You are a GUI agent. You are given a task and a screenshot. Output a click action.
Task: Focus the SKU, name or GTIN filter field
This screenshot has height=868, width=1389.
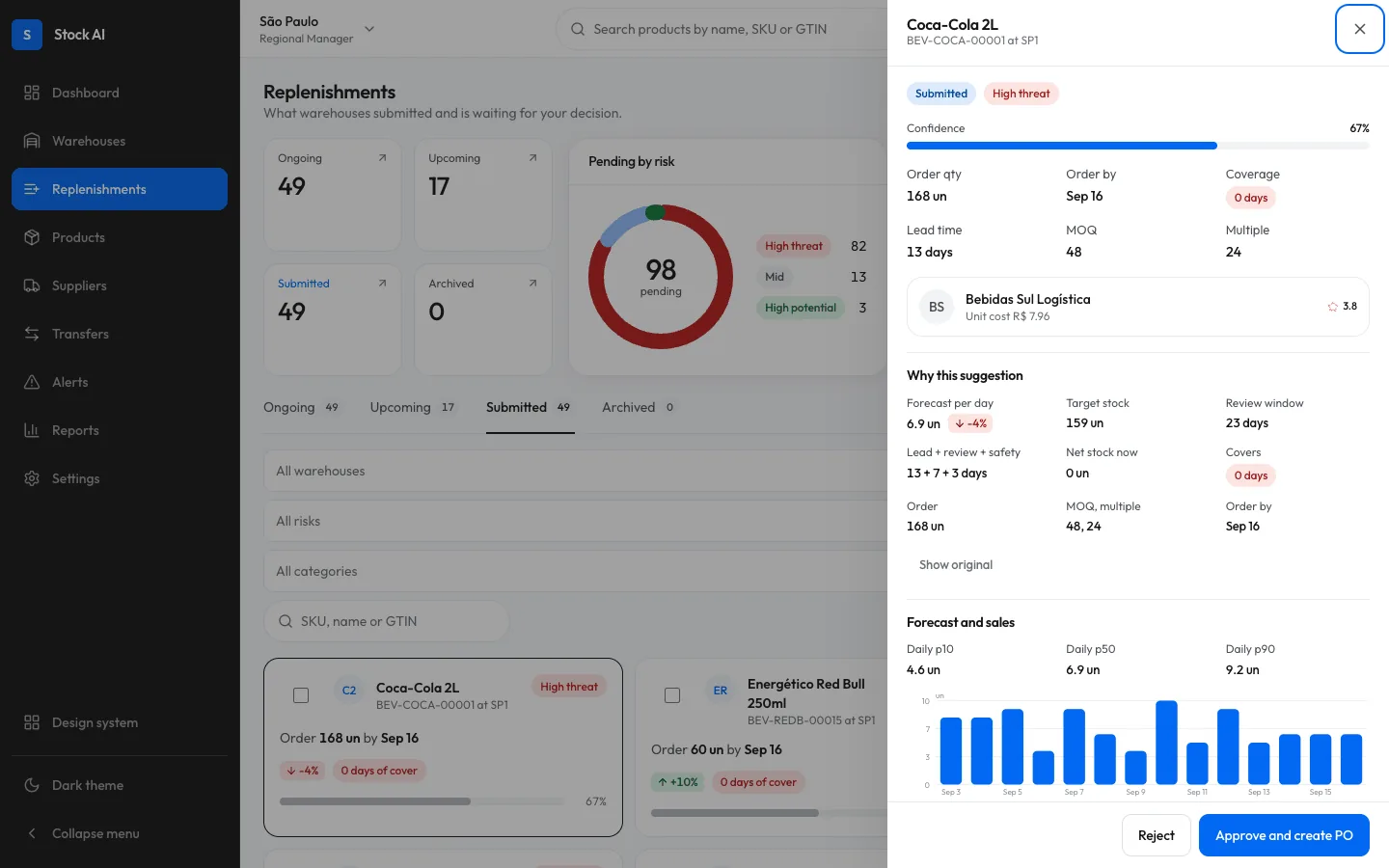click(386, 621)
